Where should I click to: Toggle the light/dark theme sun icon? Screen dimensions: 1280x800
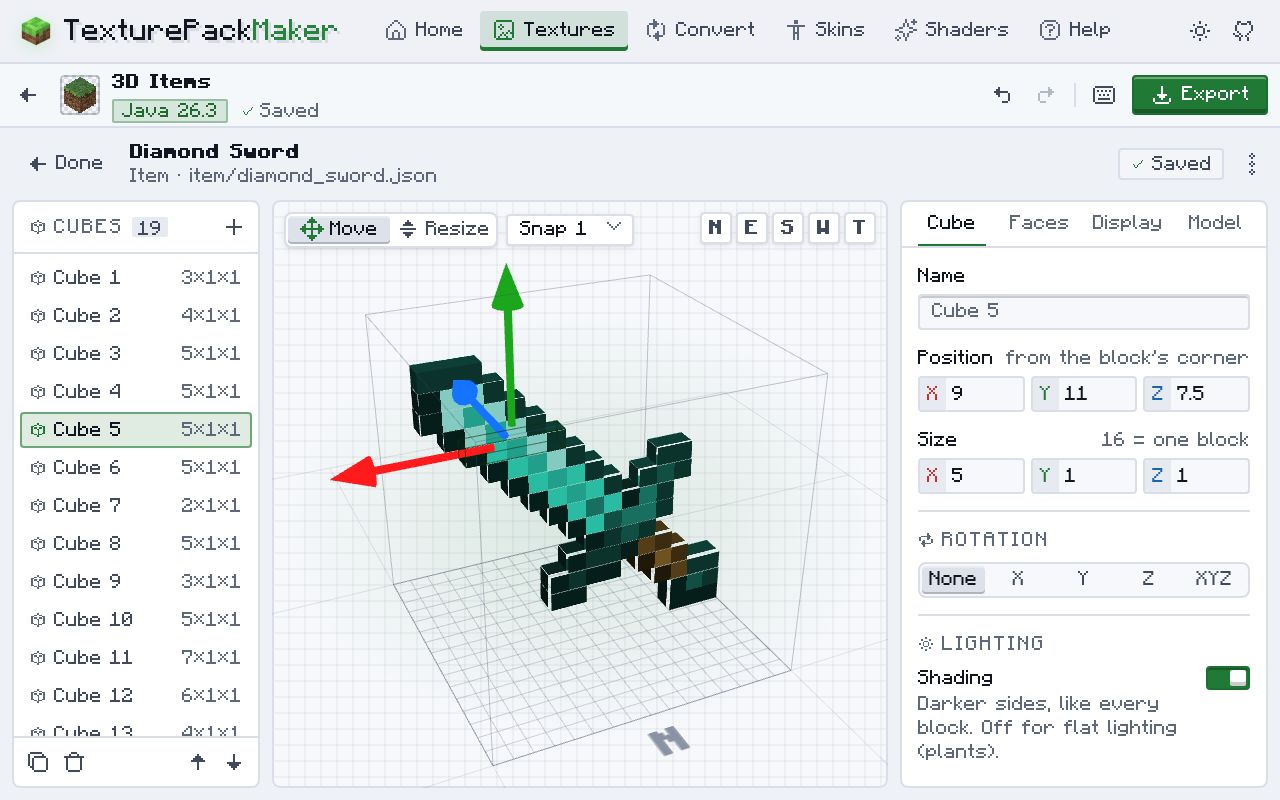coord(1200,31)
